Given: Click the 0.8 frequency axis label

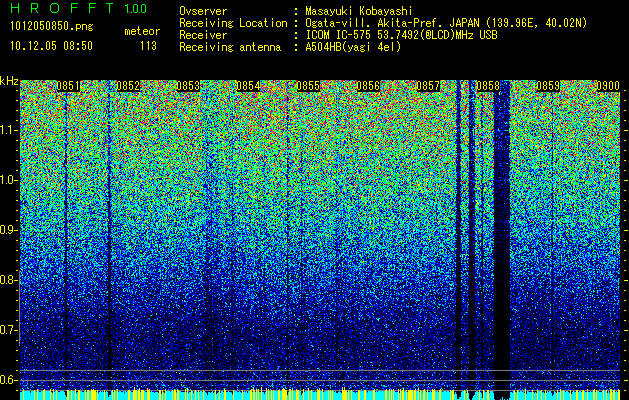Looking at the screenshot, I should pos(8,280).
